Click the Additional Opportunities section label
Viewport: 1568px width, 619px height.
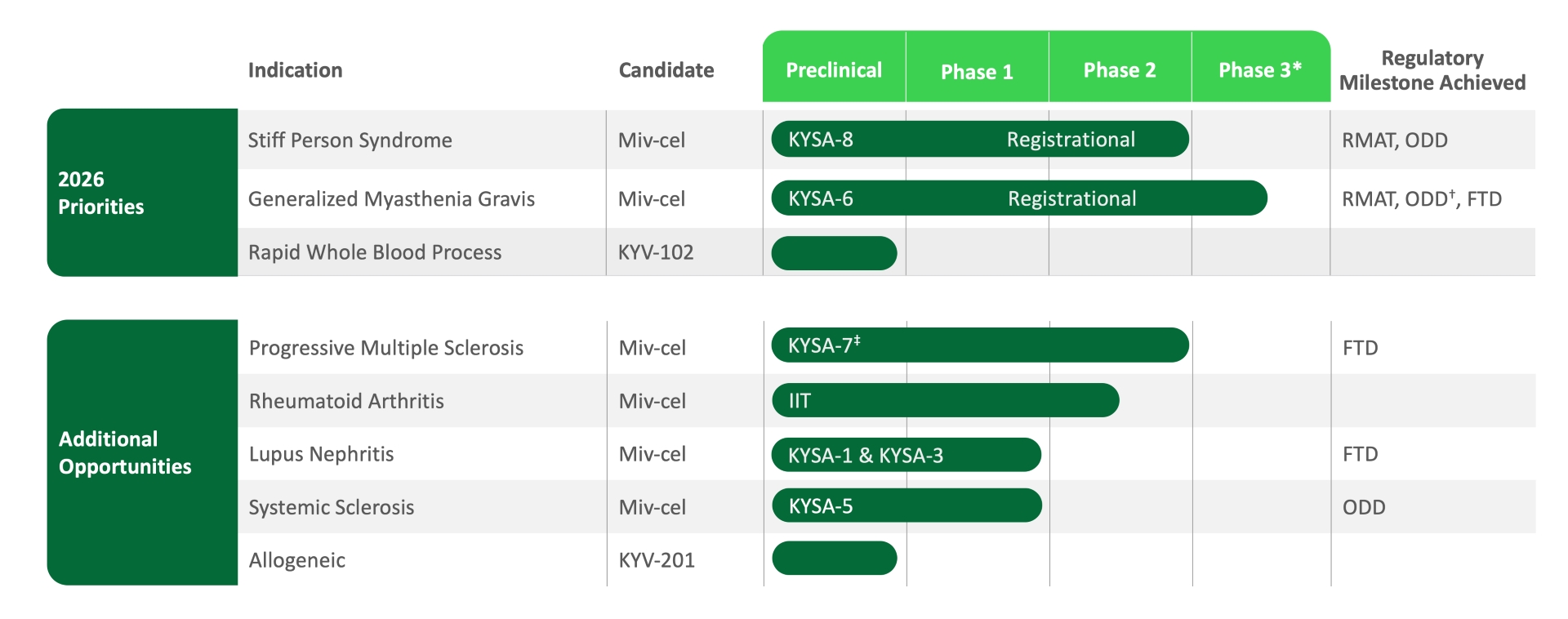(x=125, y=452)
